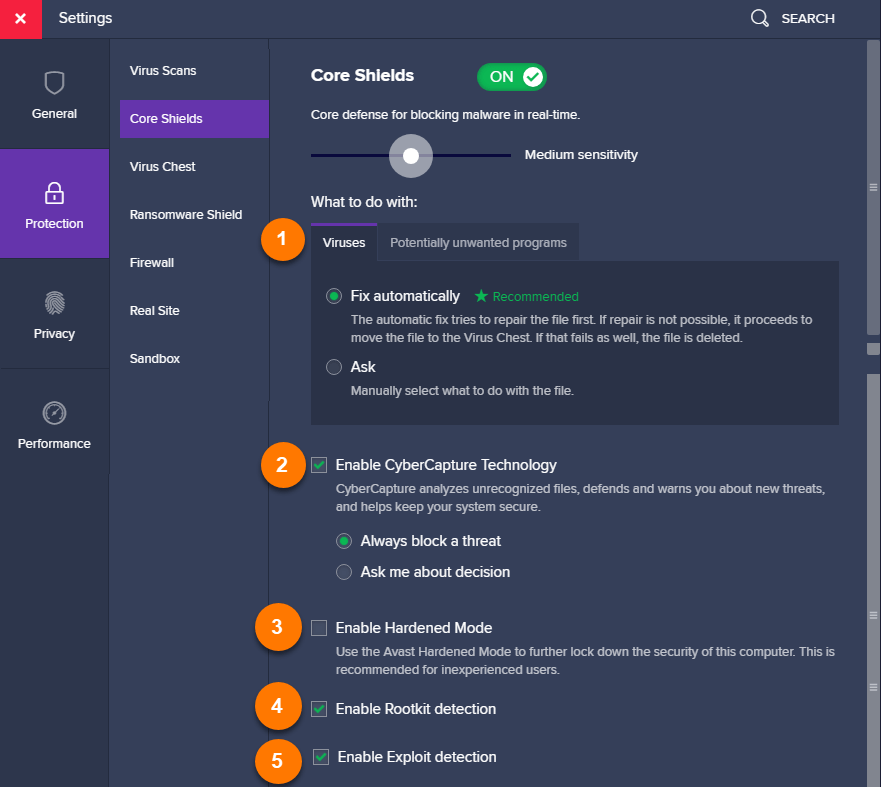
Task: Click the SEARCH label in header
Action: [x=807, y=19]
